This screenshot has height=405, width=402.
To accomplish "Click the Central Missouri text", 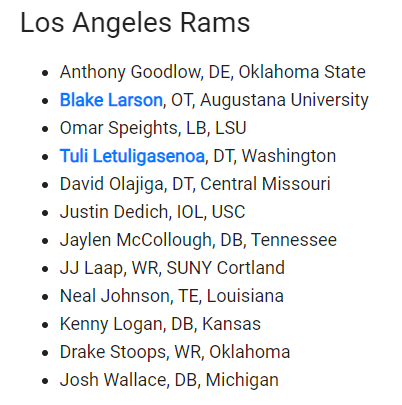I will tap(265, 184).
